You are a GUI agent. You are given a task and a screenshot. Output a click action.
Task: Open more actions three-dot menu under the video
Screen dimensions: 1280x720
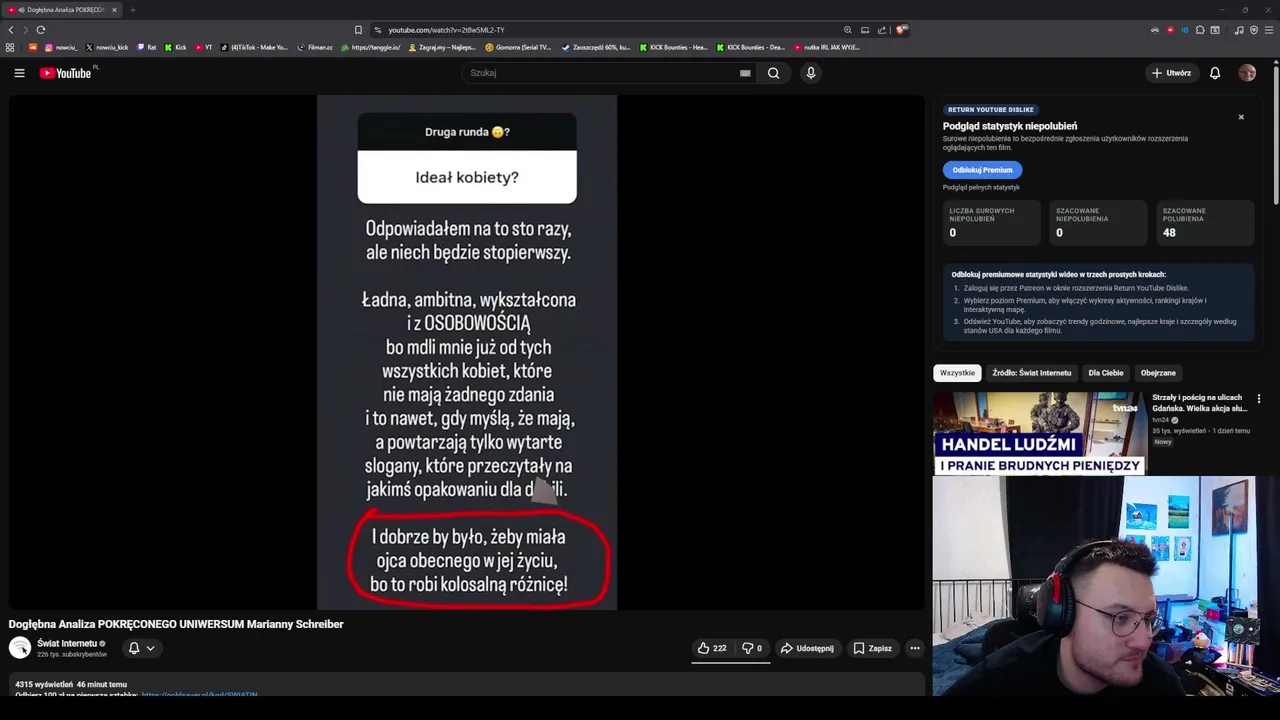coord(914,648)
